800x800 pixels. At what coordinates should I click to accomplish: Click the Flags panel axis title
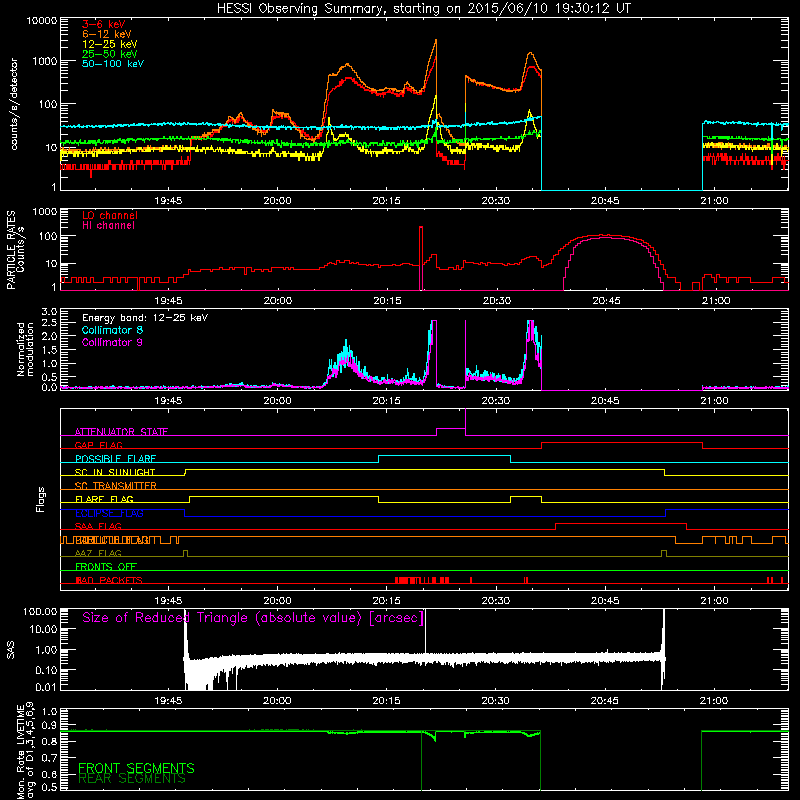point(40,499)
